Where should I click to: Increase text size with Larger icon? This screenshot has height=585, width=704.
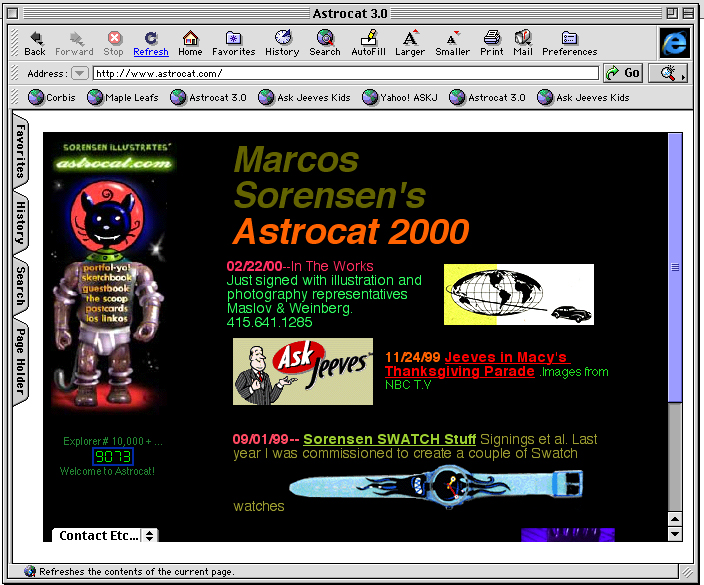click(410, 38)
